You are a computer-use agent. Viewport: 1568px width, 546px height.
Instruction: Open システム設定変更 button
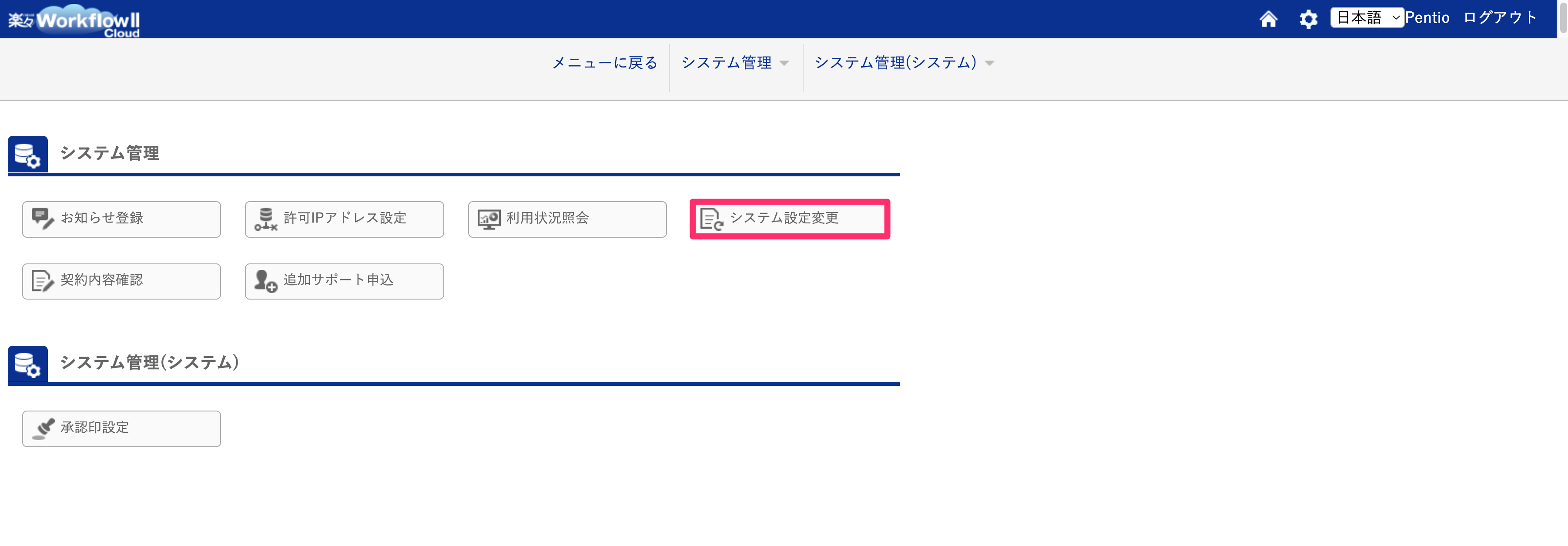click(x=790, y=219)
